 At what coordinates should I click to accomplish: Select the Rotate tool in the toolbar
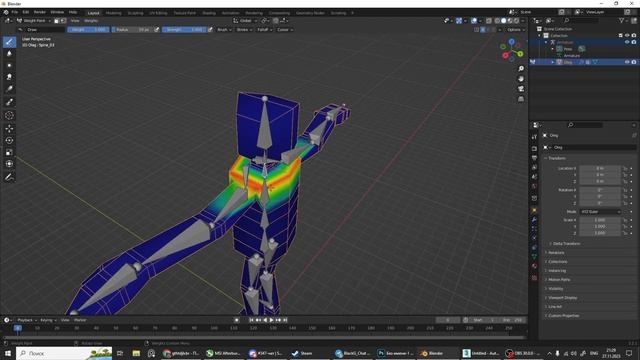(x=9, y=140)
